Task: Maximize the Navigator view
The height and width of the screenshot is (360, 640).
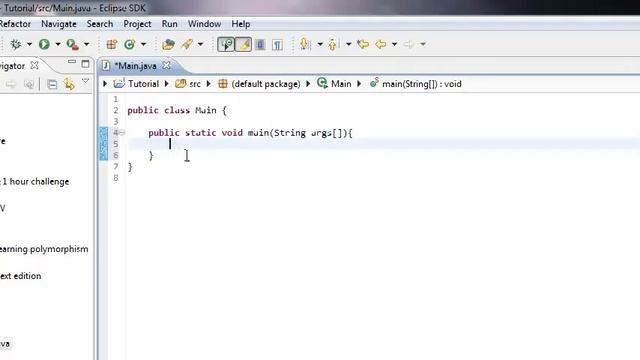Action: click(x=85, y=64)
